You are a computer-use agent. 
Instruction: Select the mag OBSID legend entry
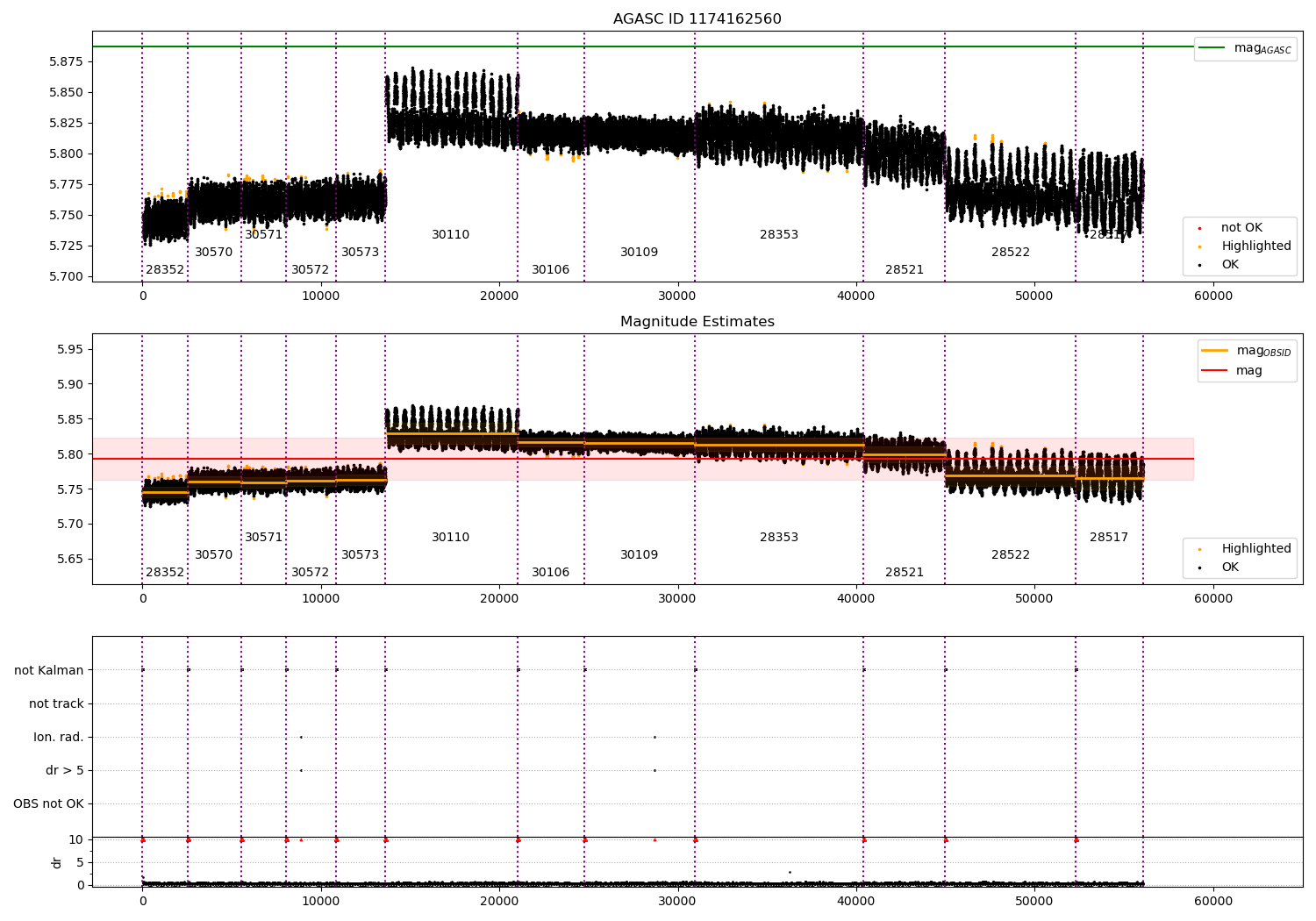coord(1246,351)
